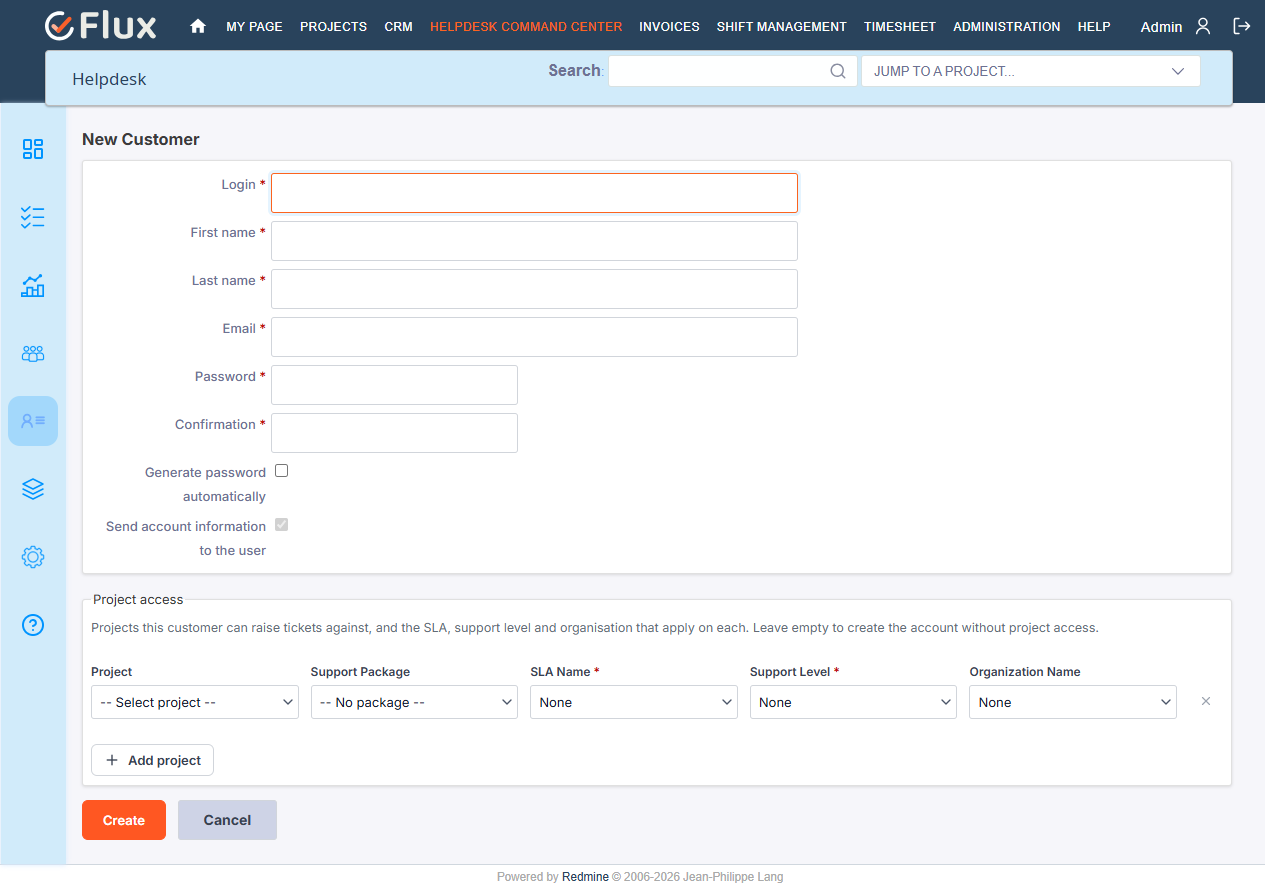The height and width of the screenshot is (888, 1265).
Task: Open the Timesheet menu
Action: 900,27
